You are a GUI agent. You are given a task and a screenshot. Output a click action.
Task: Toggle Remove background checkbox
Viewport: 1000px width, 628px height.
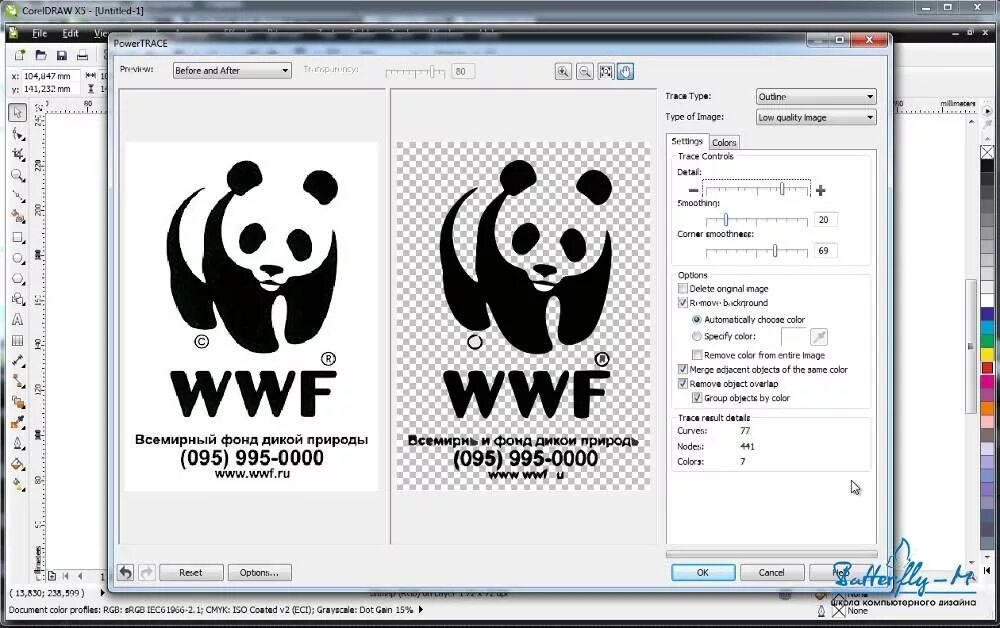click(683, 303)
